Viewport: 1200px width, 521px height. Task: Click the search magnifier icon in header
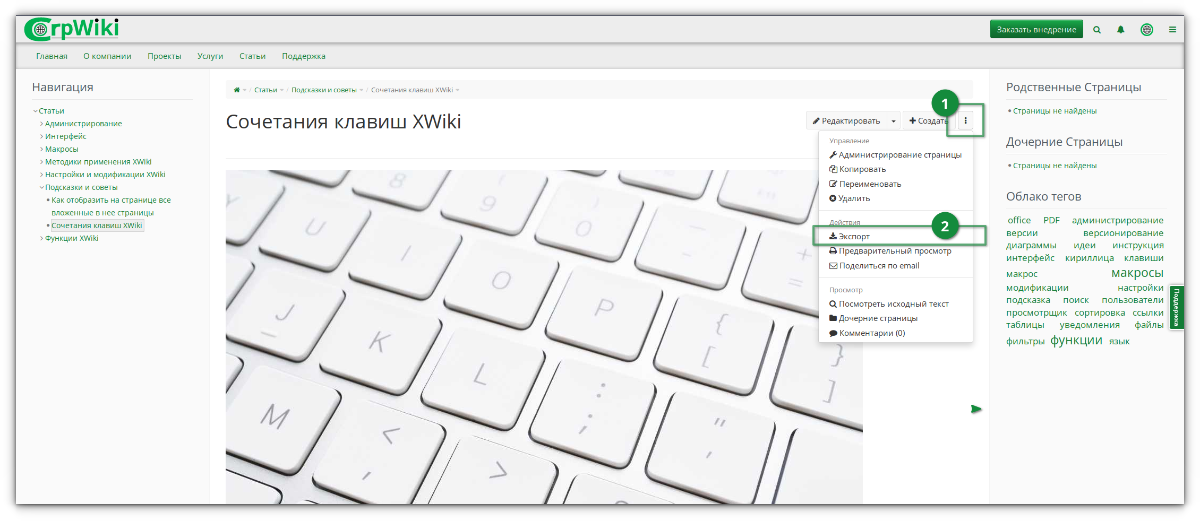pyautogui.click(x=1097, y=30)
